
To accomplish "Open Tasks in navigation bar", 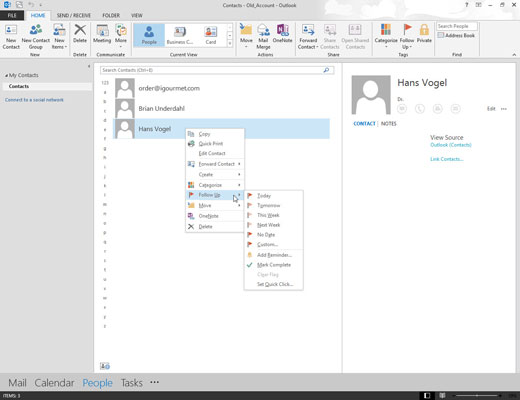I will tap(132, 383).
